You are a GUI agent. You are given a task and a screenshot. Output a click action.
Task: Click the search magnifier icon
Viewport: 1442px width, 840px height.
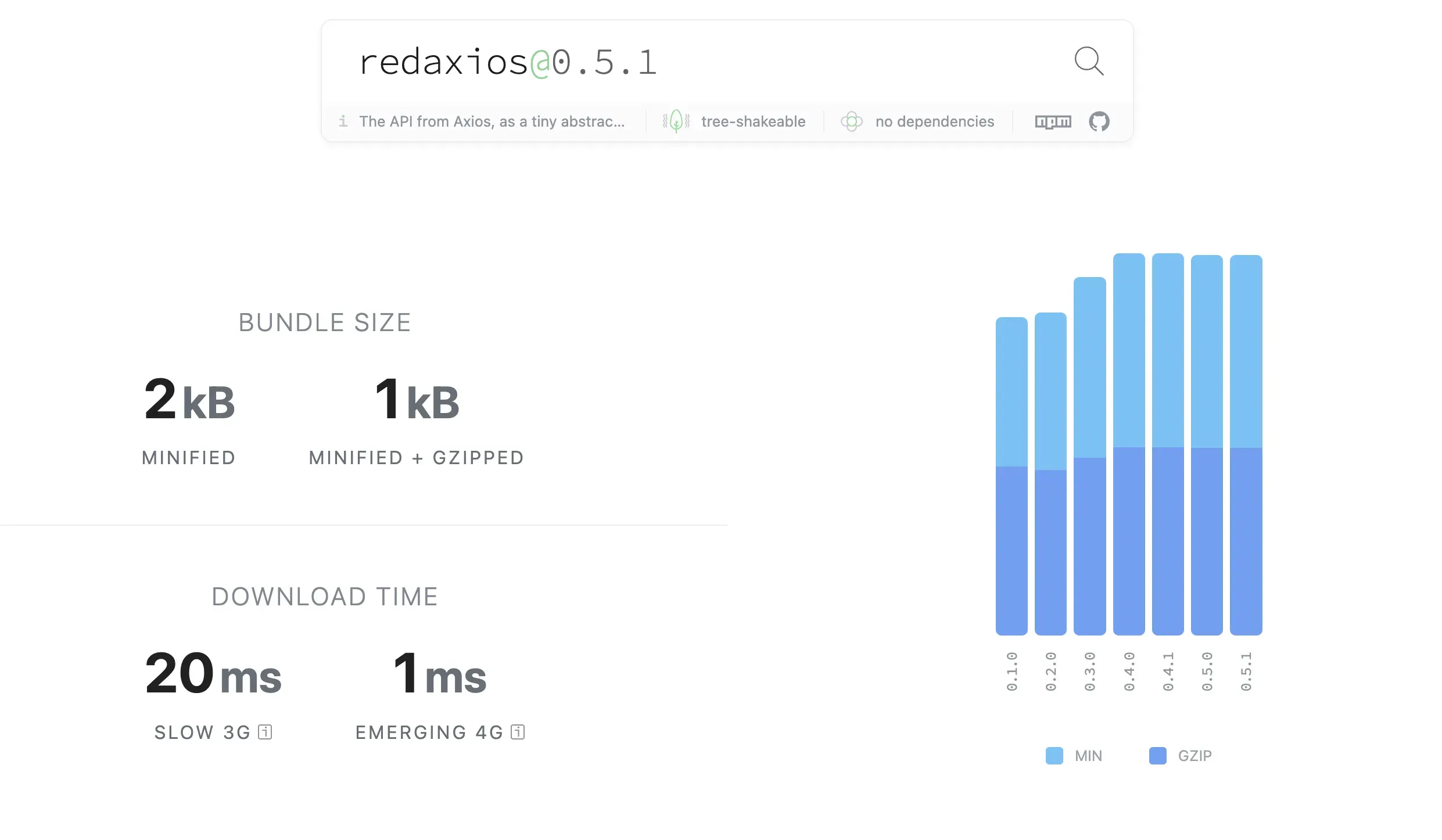(x=1089, y=61)
